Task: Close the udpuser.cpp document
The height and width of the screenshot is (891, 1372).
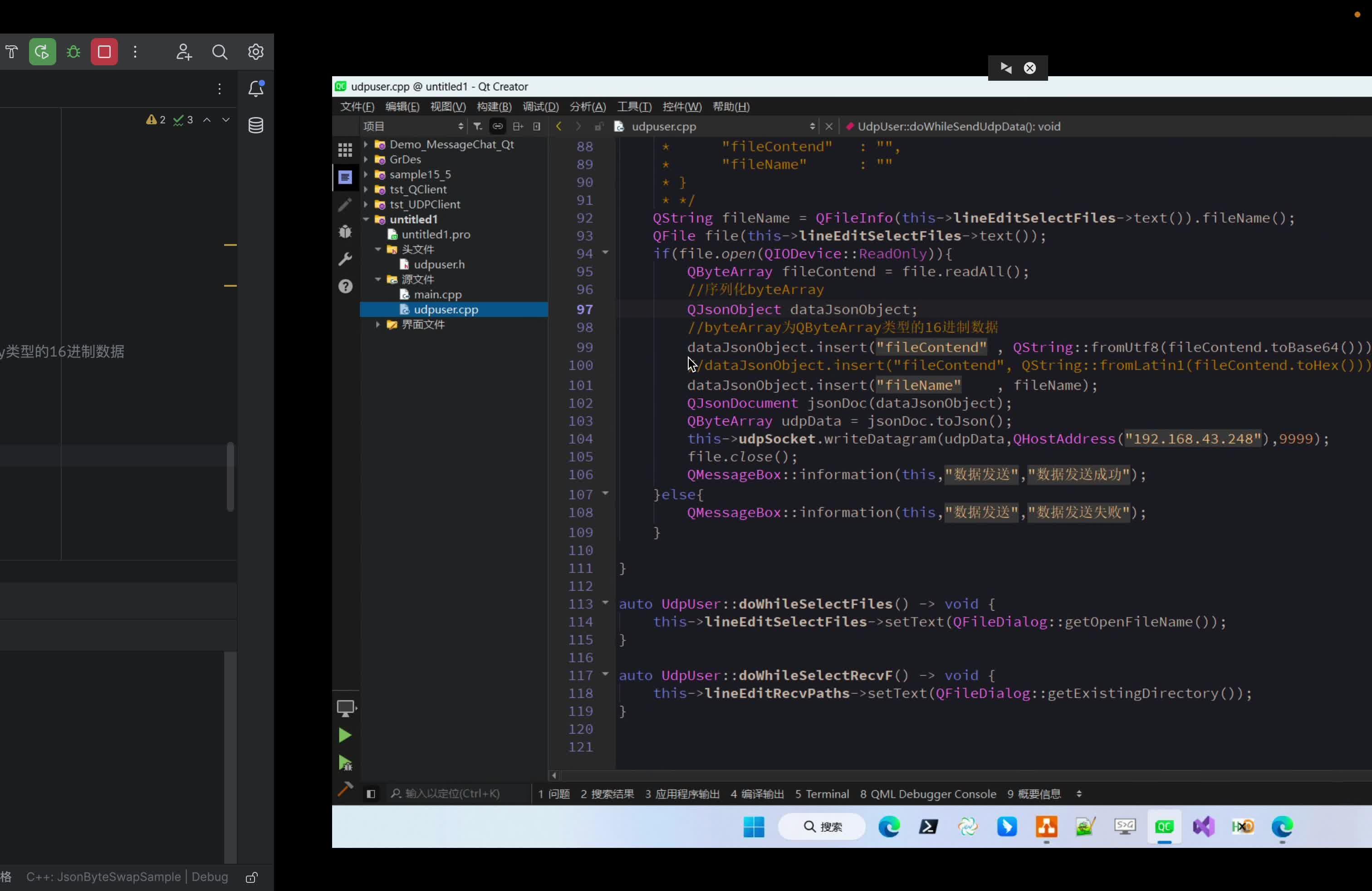Action: (829, 126)
